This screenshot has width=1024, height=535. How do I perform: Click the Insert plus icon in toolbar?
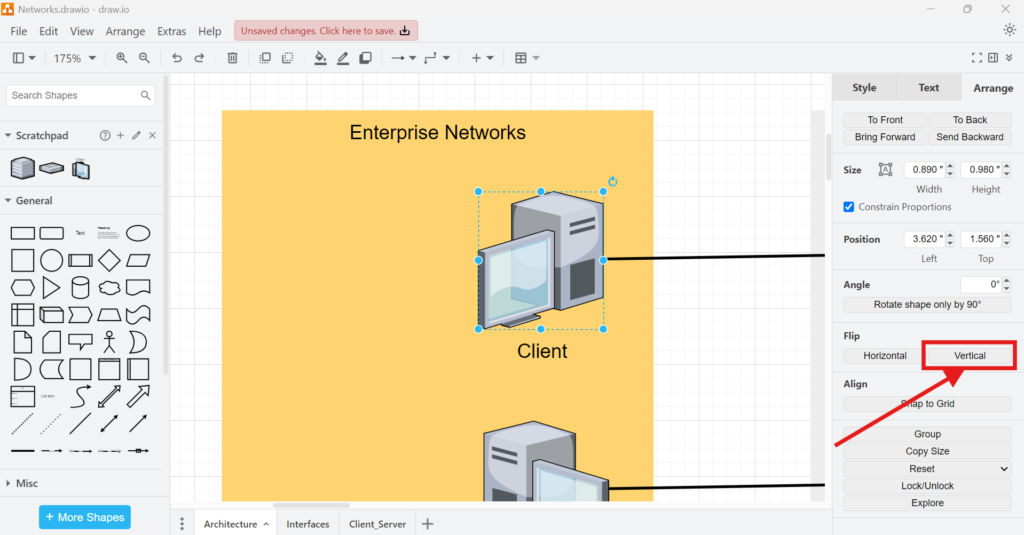pos(476,58)
